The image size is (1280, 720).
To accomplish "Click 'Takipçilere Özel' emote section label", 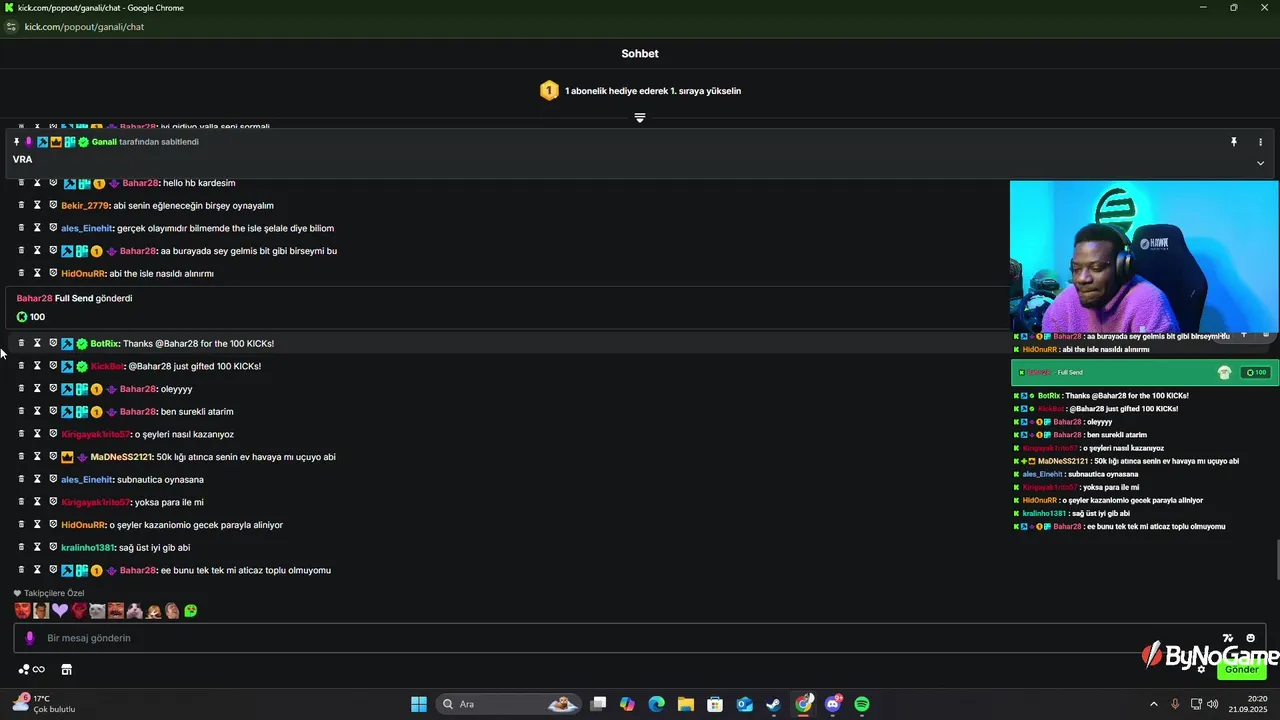I will (x=54, y=593).
